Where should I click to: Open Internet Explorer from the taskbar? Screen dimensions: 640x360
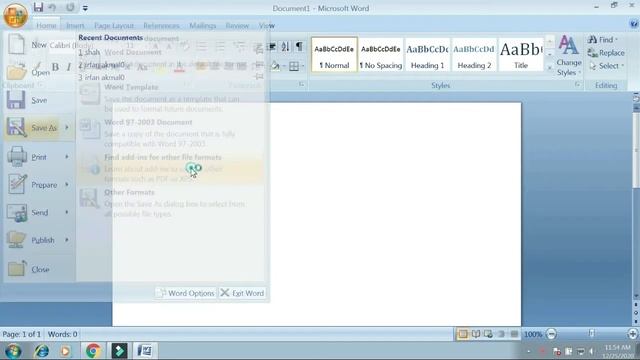(x=42, y=351)
